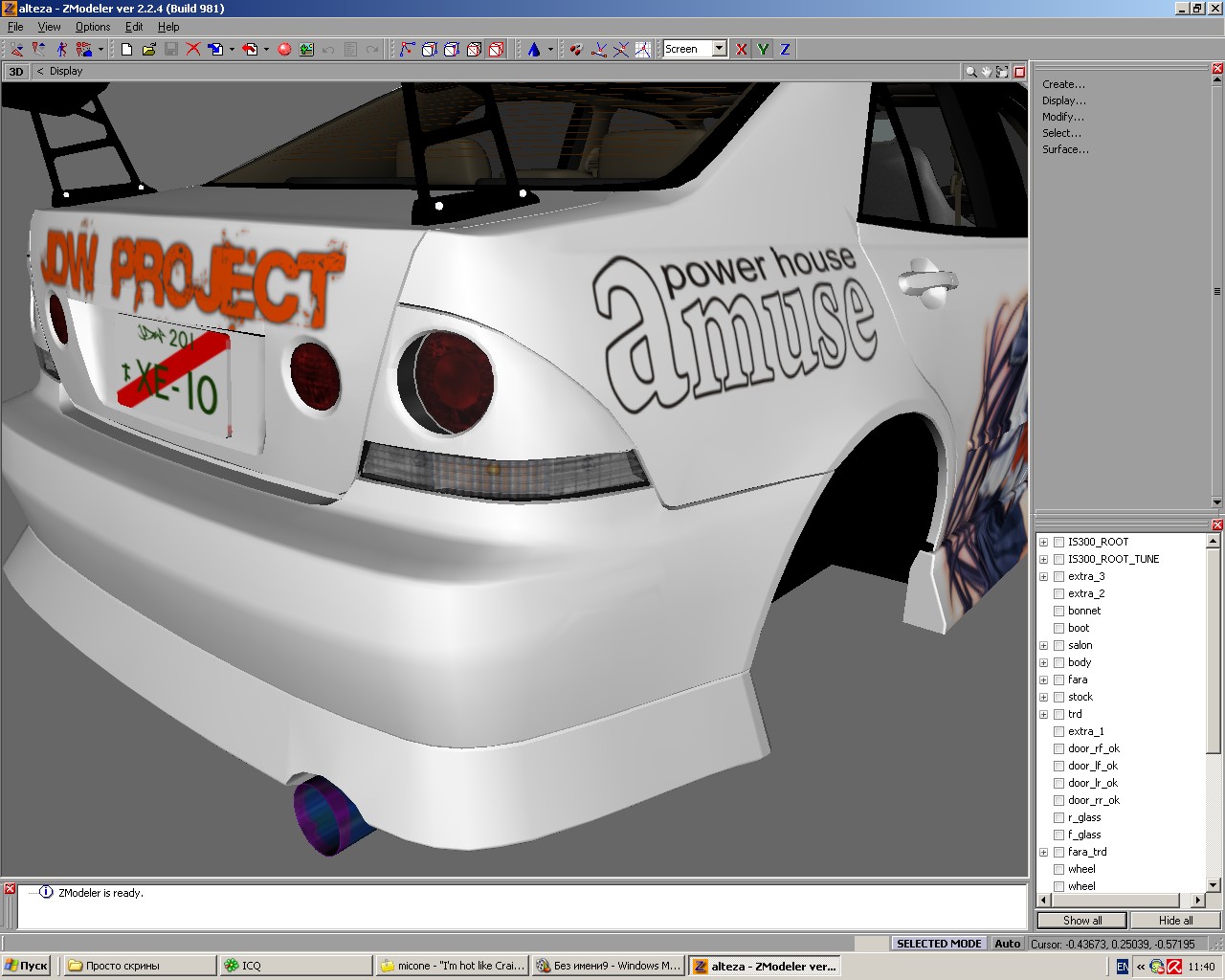Click the Save floppy disk icon
Image resolution: width=1225 pixels, height=980 pixels.
171,49
